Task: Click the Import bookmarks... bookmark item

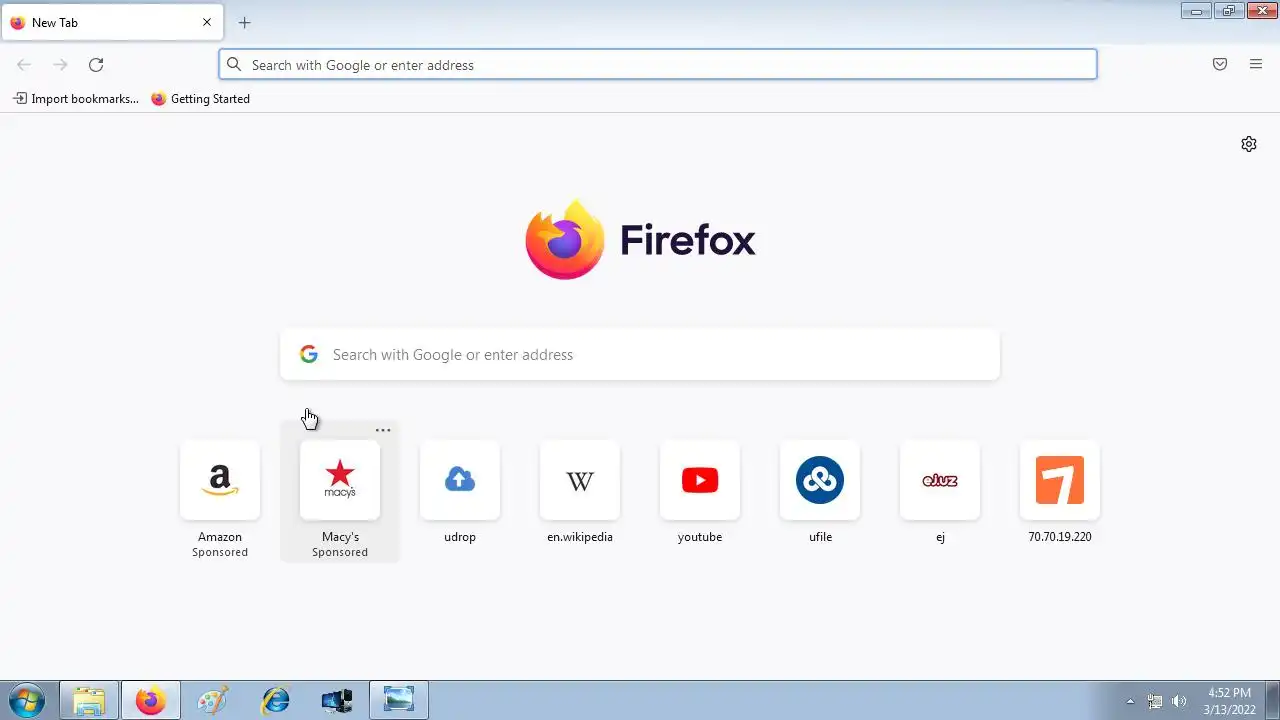Action: click(x=76, y=99)
